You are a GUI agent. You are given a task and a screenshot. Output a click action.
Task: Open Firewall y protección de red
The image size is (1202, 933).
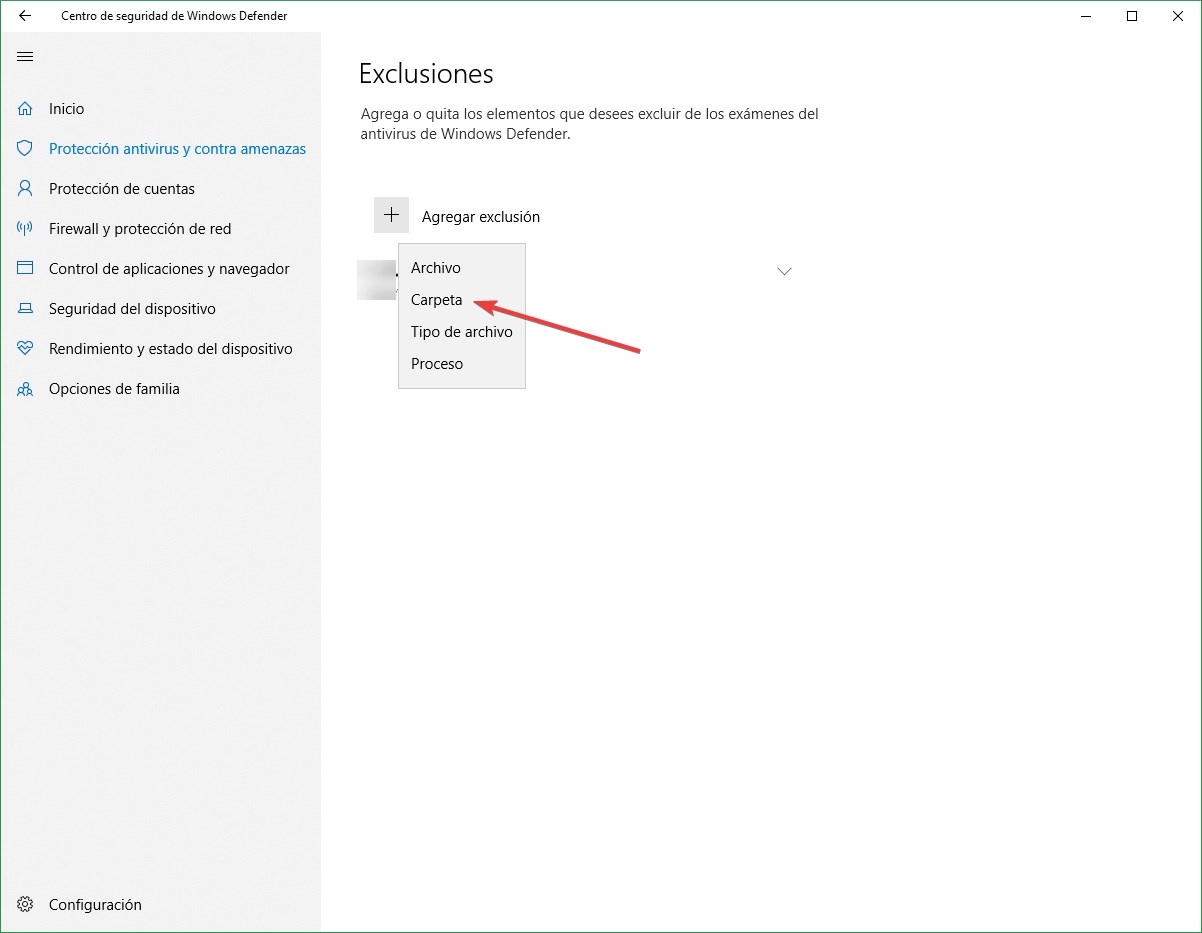140,229
